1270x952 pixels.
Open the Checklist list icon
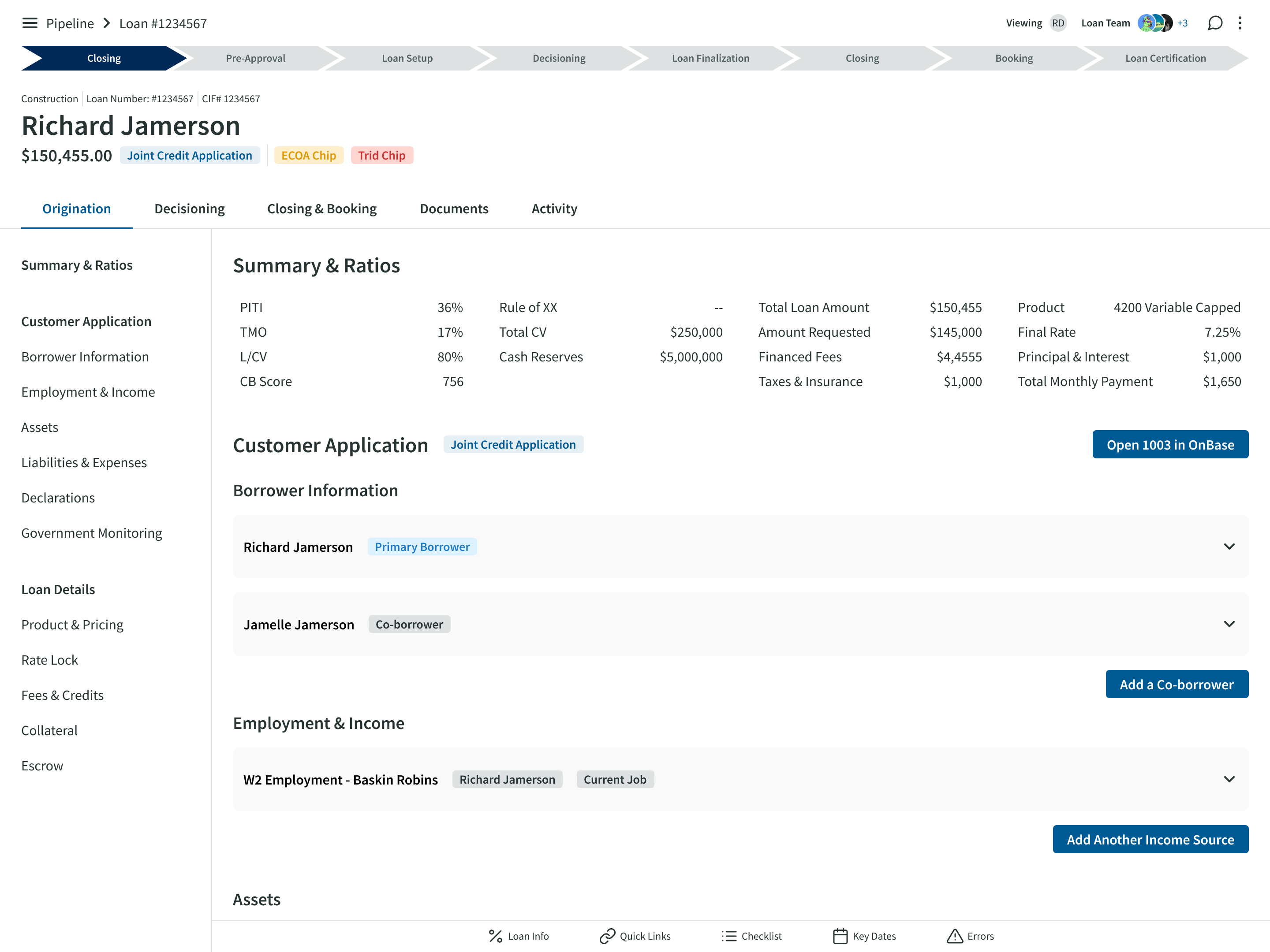[728, 936]
